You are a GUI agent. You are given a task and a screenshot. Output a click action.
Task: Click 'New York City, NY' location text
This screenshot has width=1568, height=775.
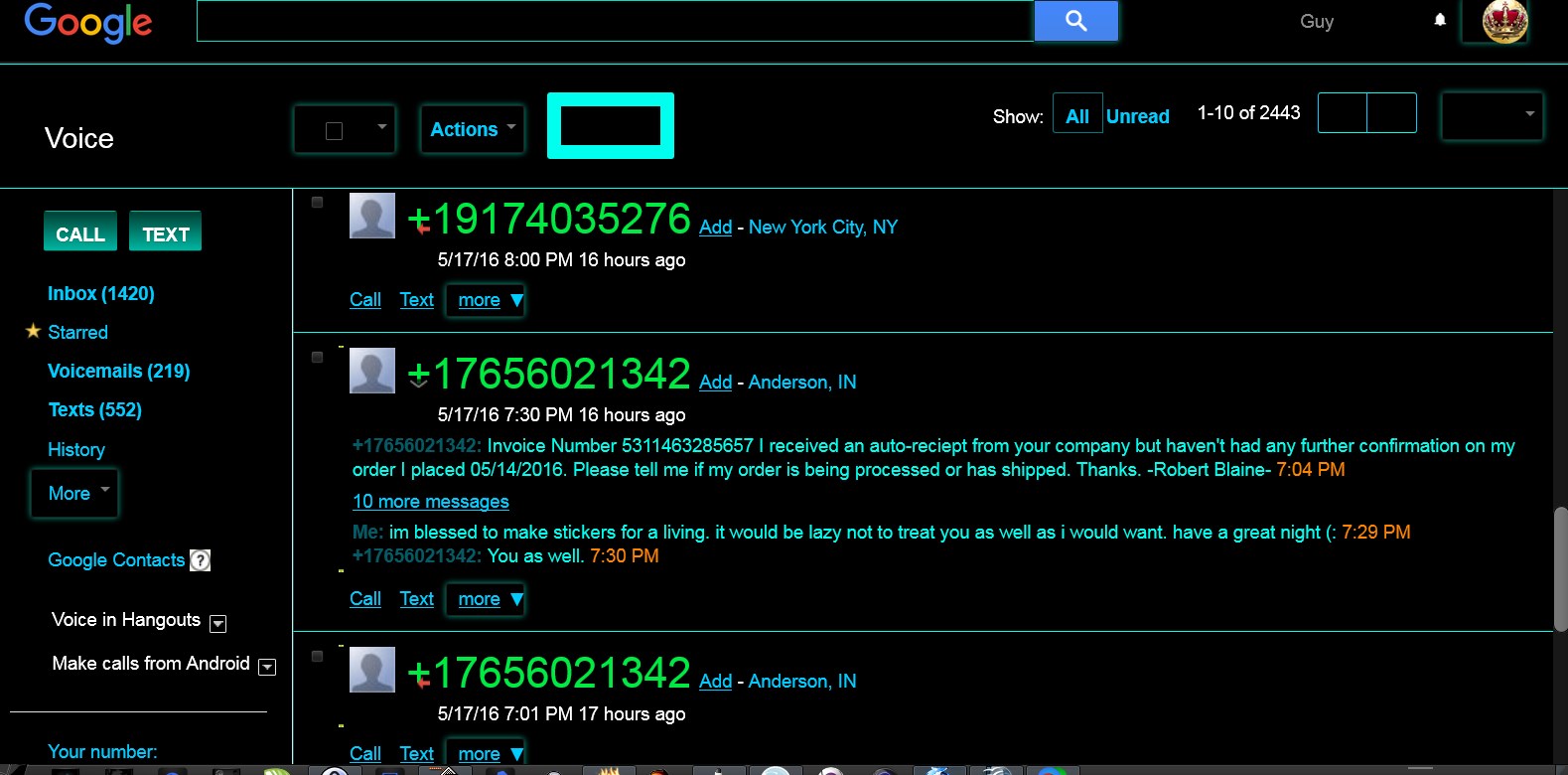pos(823,228)
